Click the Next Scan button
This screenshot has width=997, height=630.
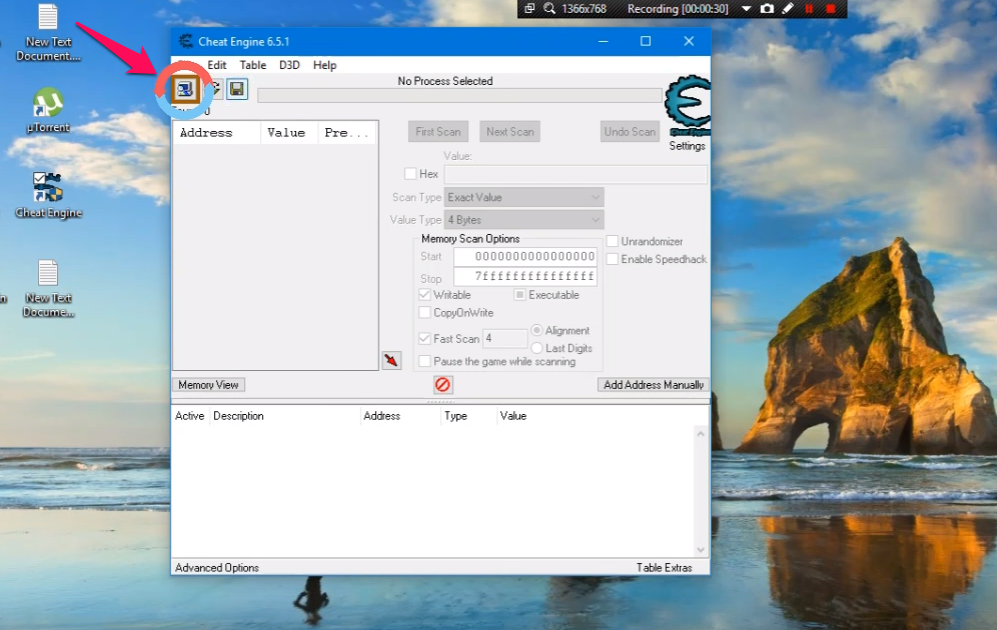point(510,132)
